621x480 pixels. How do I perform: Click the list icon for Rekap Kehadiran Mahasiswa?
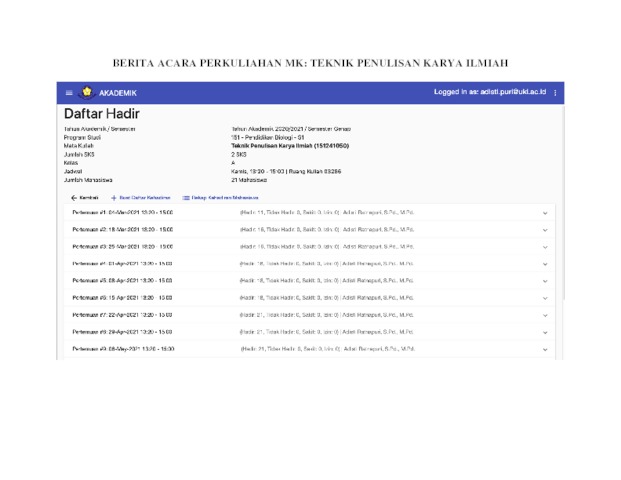tap(186, 198)
